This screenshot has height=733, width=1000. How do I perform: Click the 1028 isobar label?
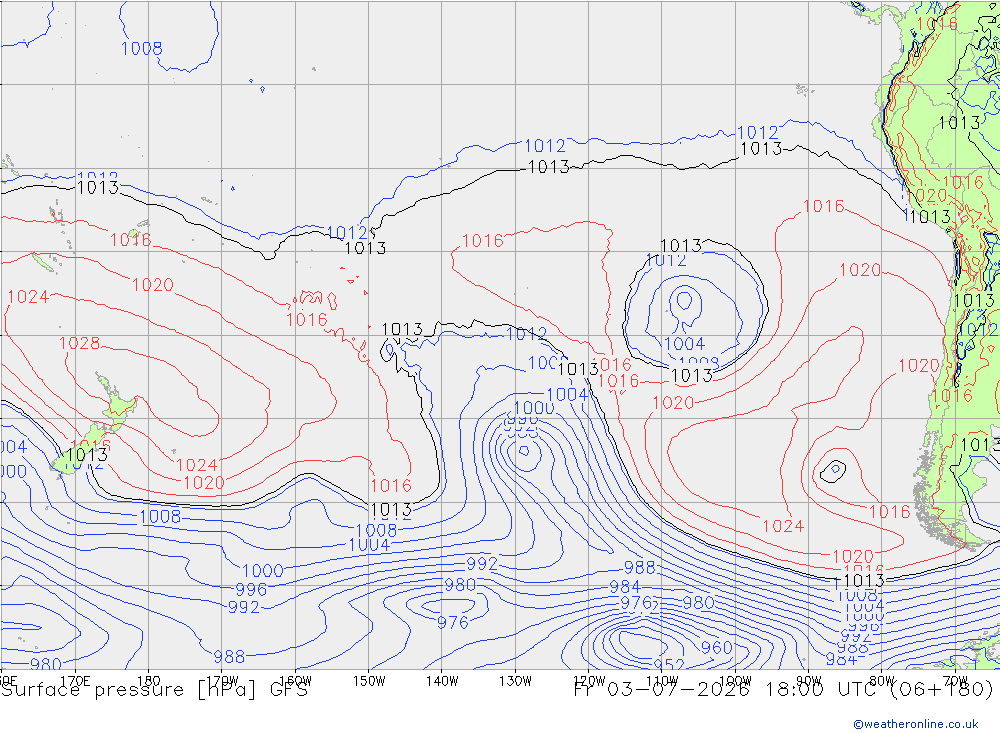(80, 343)
